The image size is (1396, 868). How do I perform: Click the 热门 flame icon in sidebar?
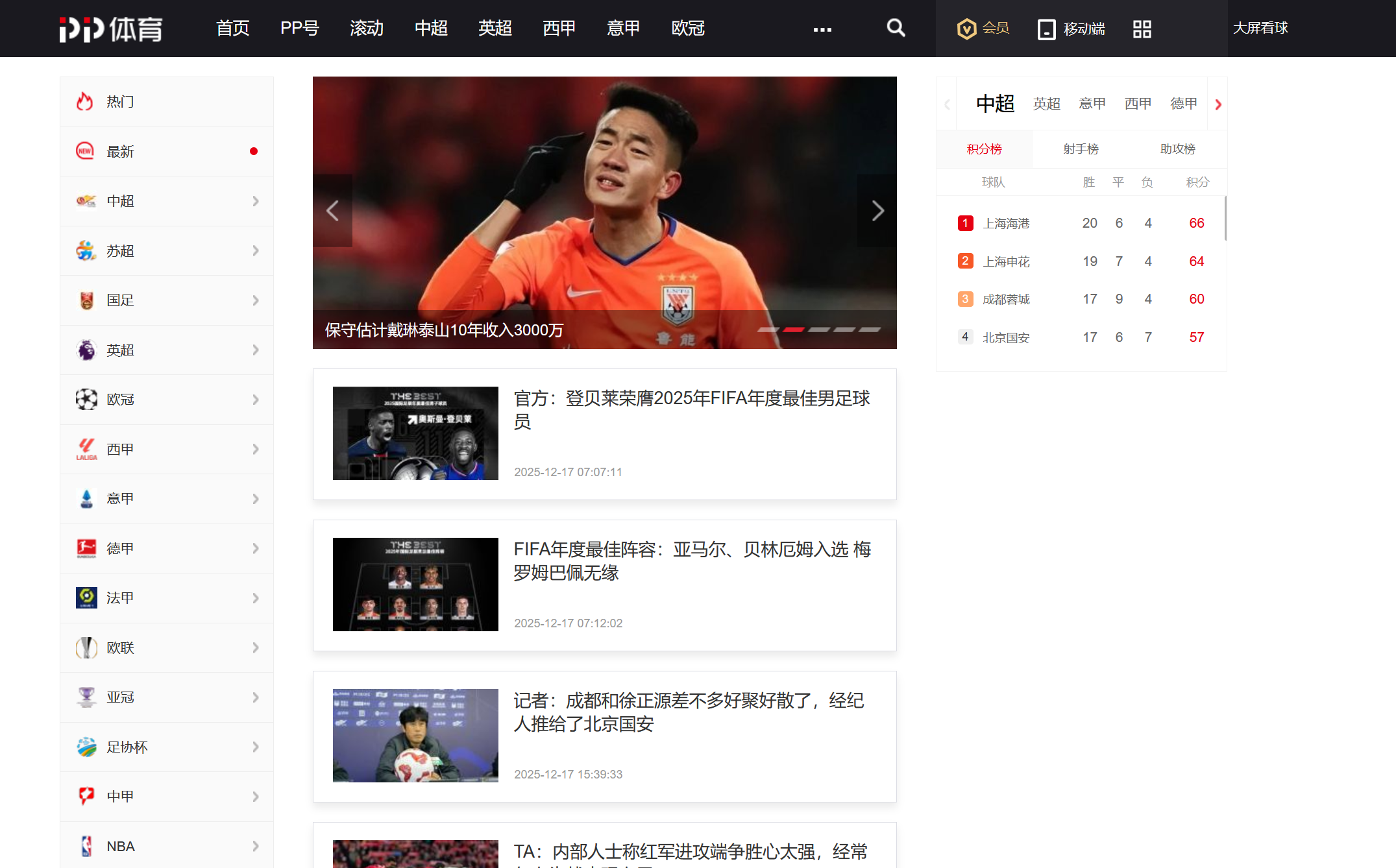pos(85,102)
